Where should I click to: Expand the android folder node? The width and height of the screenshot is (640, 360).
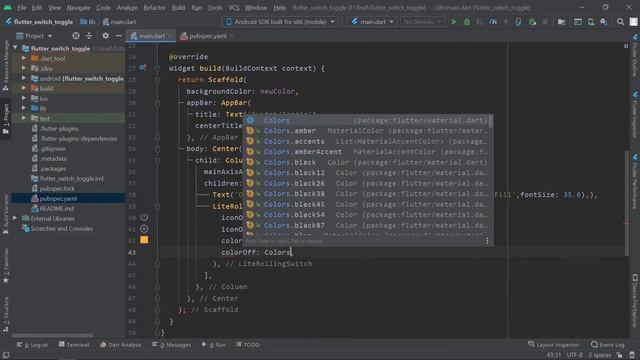click(x=24, y=78)
